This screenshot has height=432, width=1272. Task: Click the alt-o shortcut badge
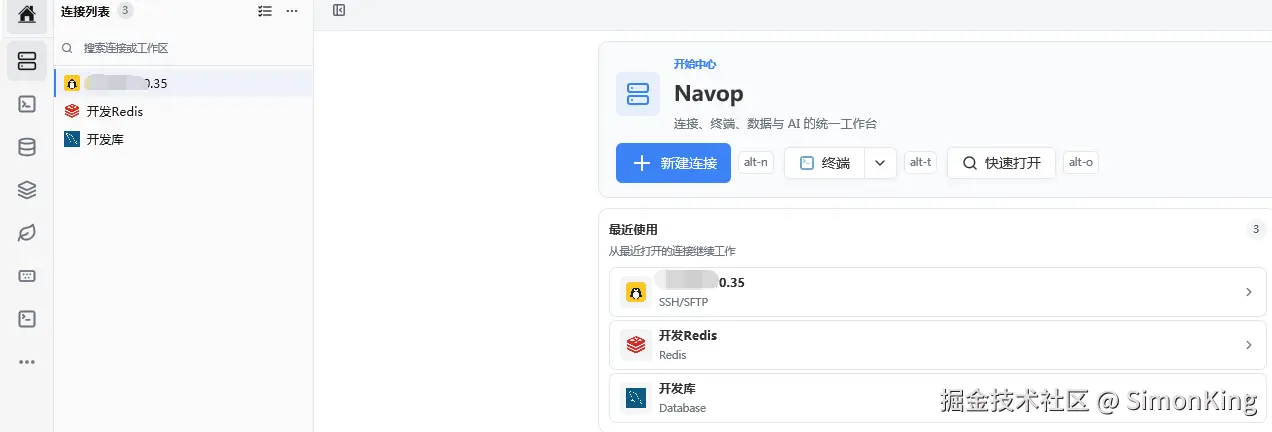point(1080,163)
